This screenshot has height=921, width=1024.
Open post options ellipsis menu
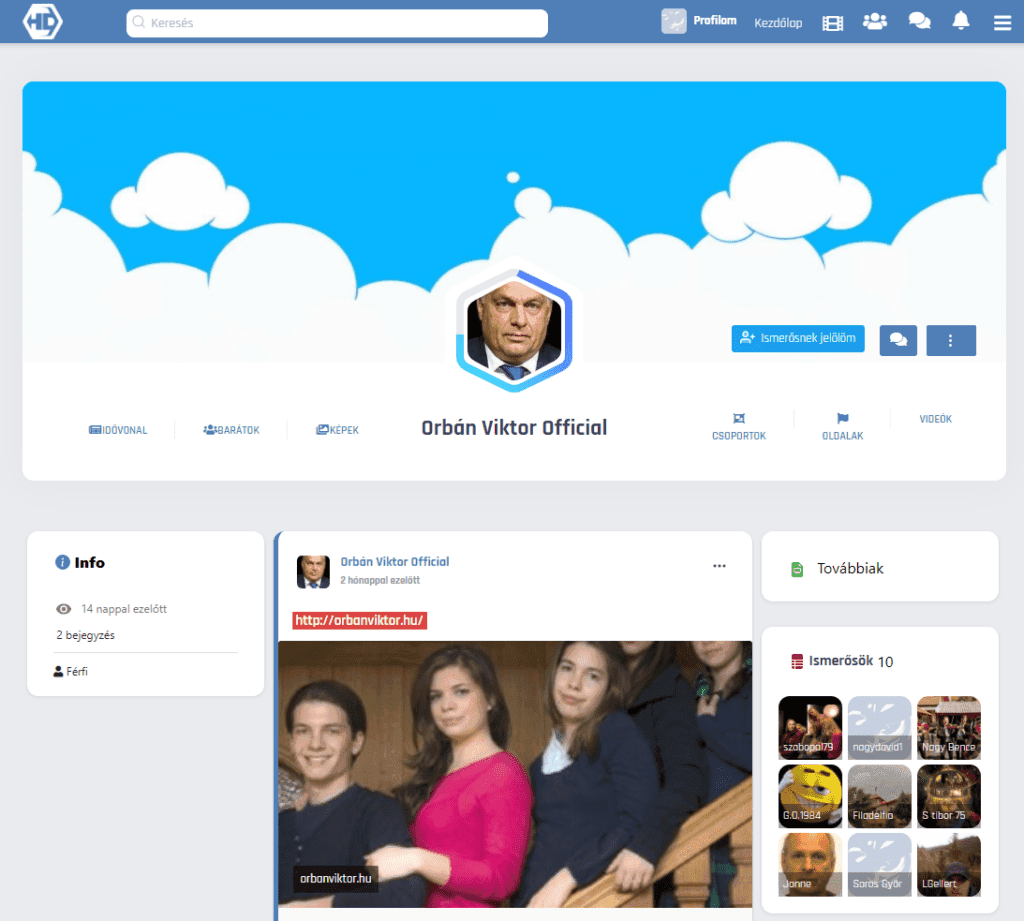[719, 566]
